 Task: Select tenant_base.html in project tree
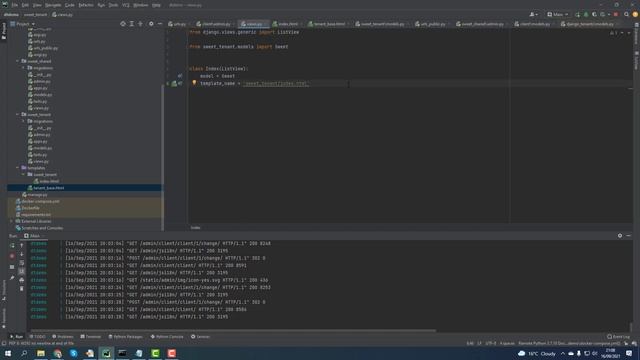[x=84, y=188]
